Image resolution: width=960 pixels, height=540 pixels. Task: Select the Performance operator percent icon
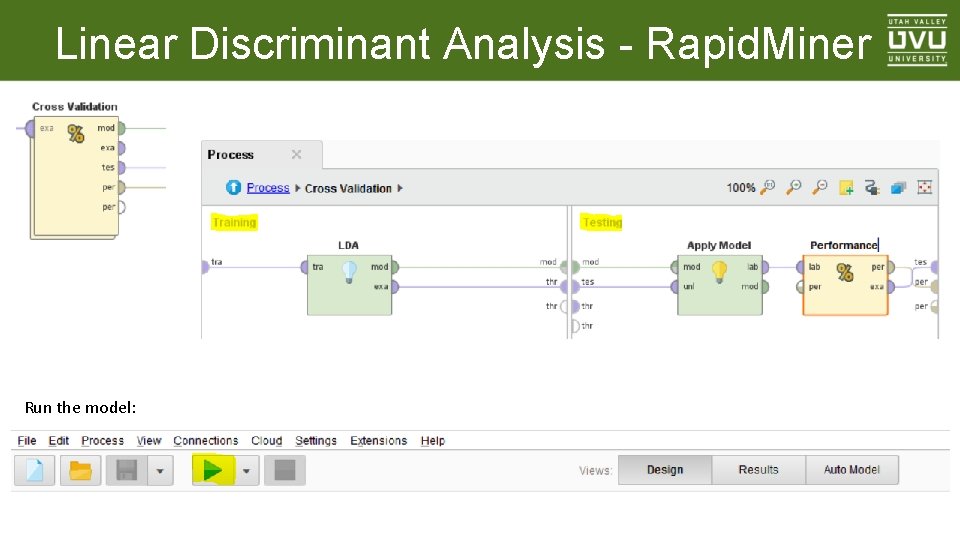point(845,272)
